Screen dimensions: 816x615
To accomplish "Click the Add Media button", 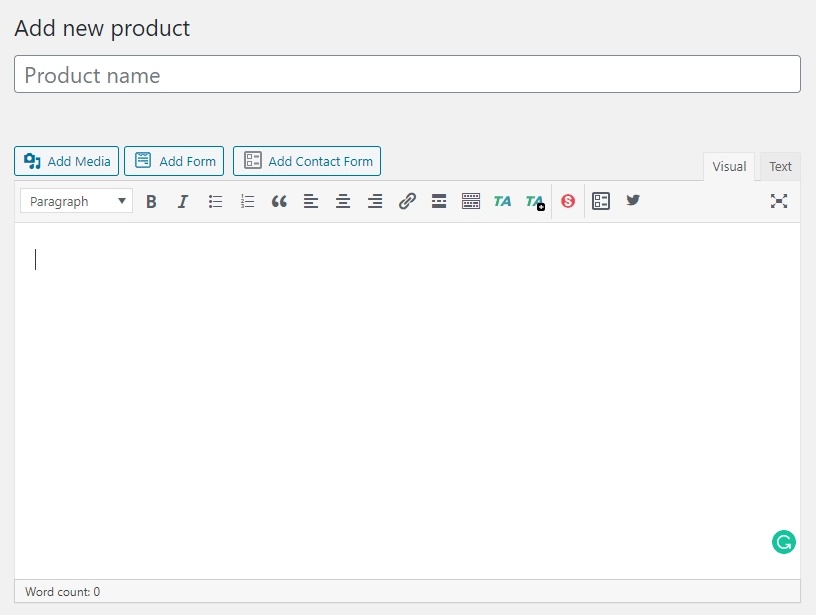I will (66, 160).
